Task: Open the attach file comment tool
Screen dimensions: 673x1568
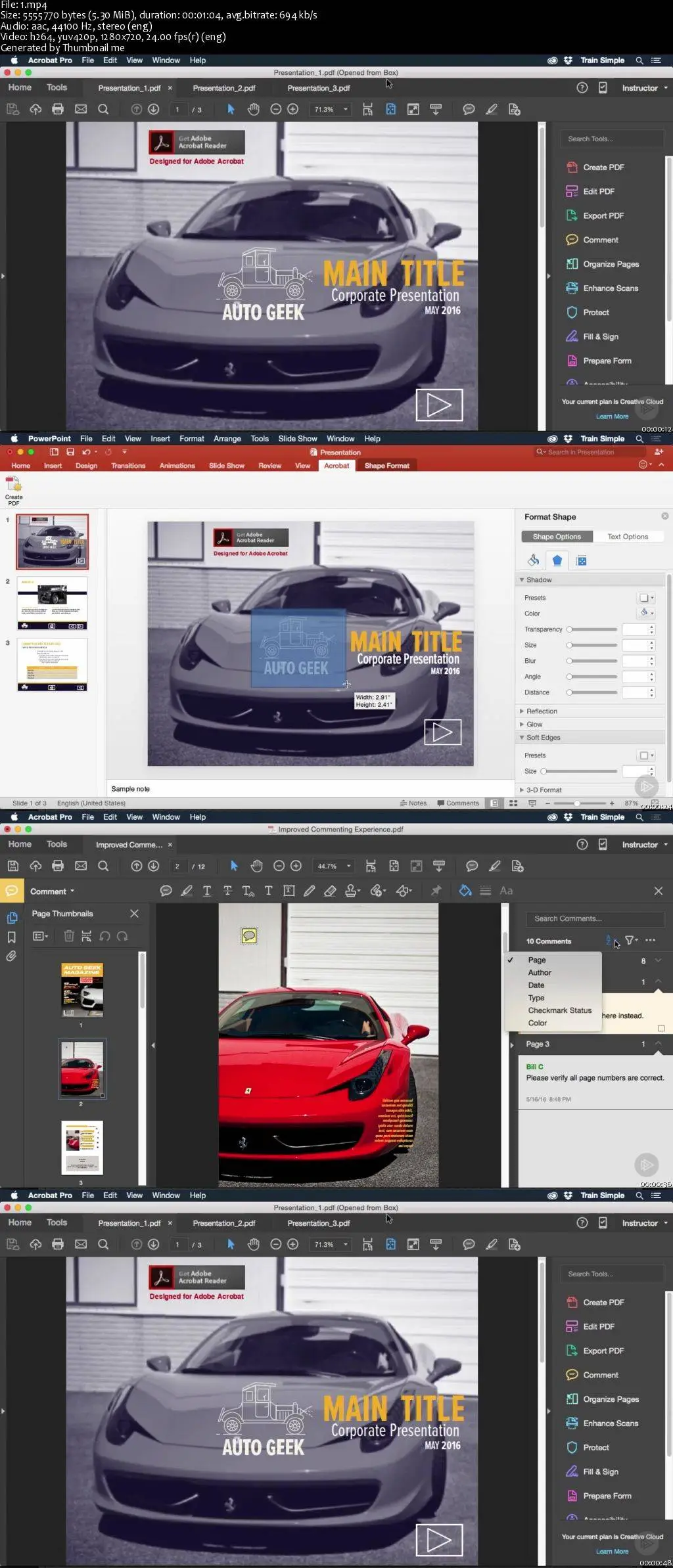Action: click(377, 891)
